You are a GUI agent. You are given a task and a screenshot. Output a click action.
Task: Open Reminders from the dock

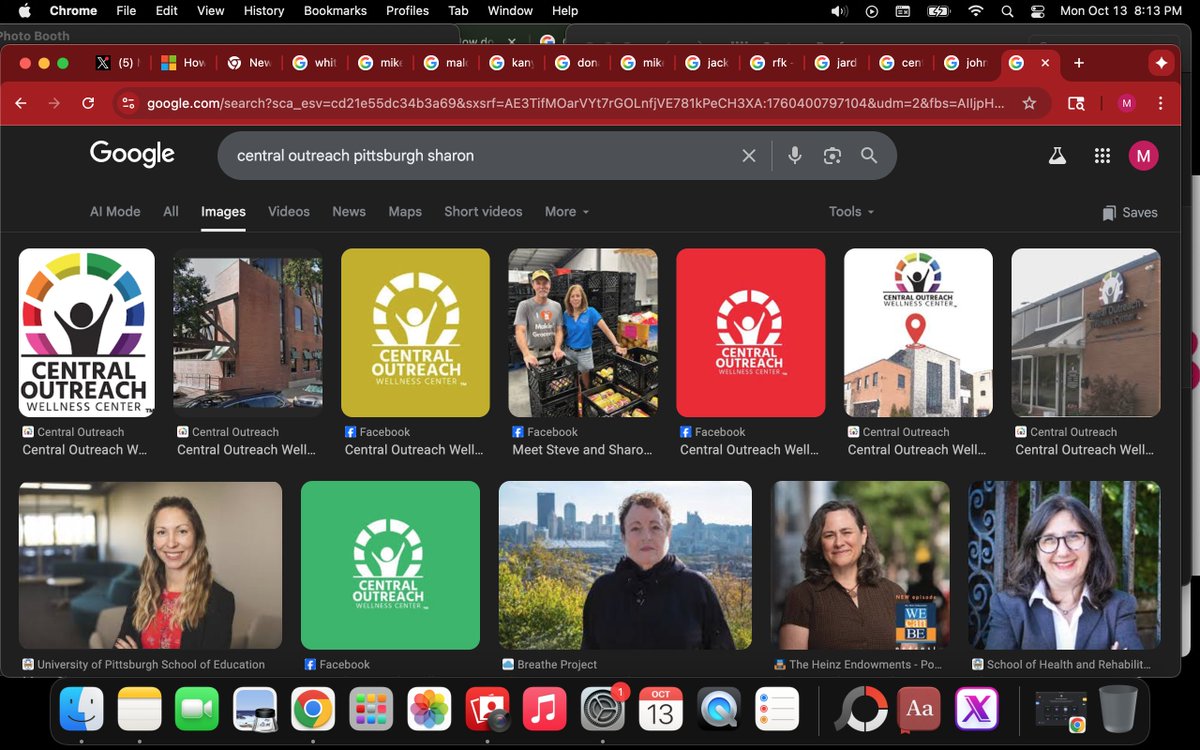click(x=776, y=710)
